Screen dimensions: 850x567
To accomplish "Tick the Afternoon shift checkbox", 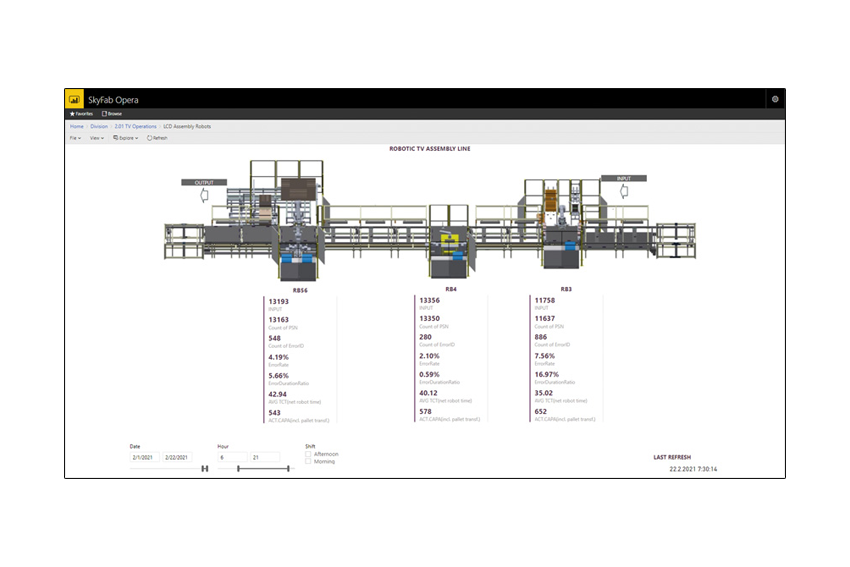I will click(308, 454).
